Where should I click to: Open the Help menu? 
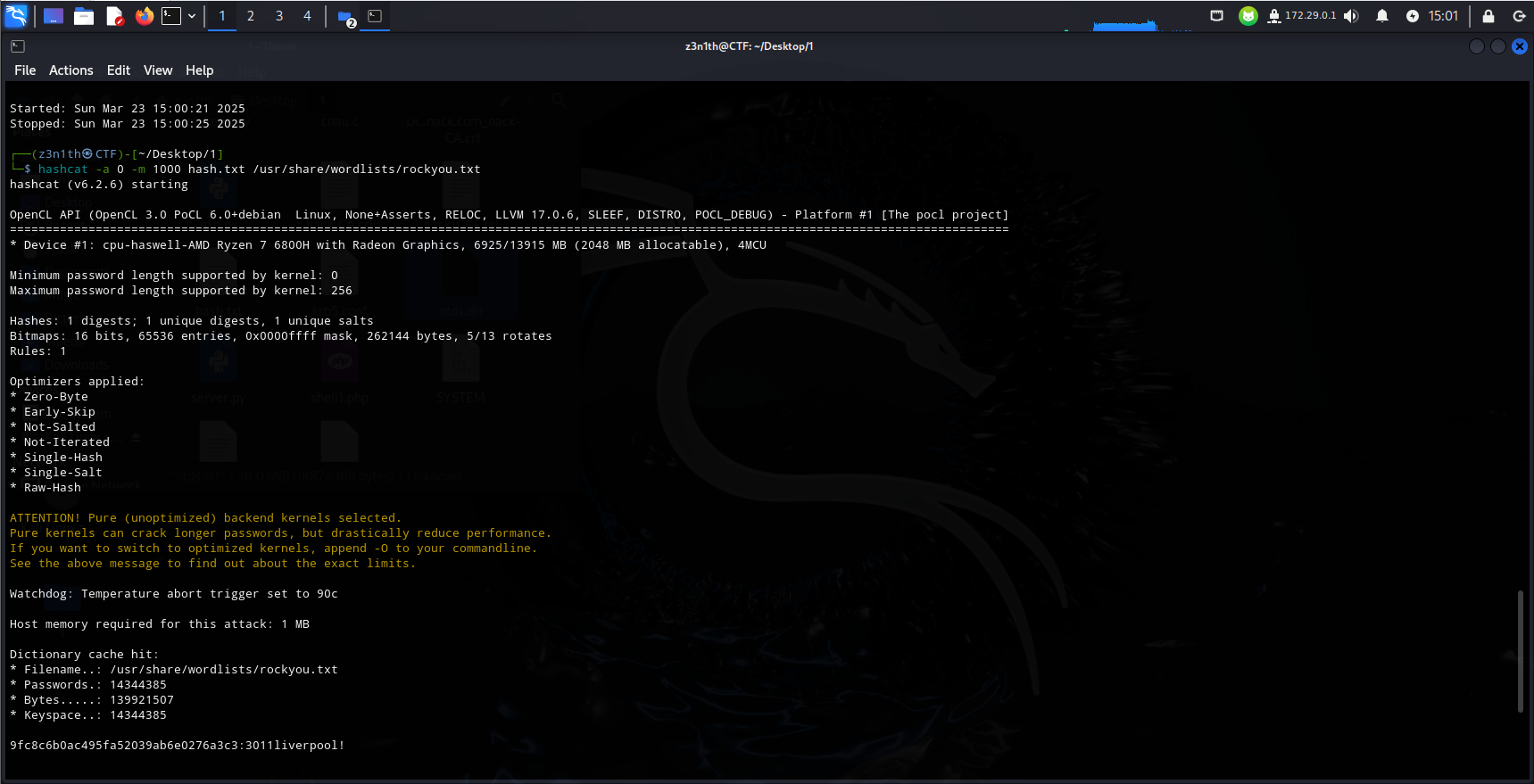(199, 70)
